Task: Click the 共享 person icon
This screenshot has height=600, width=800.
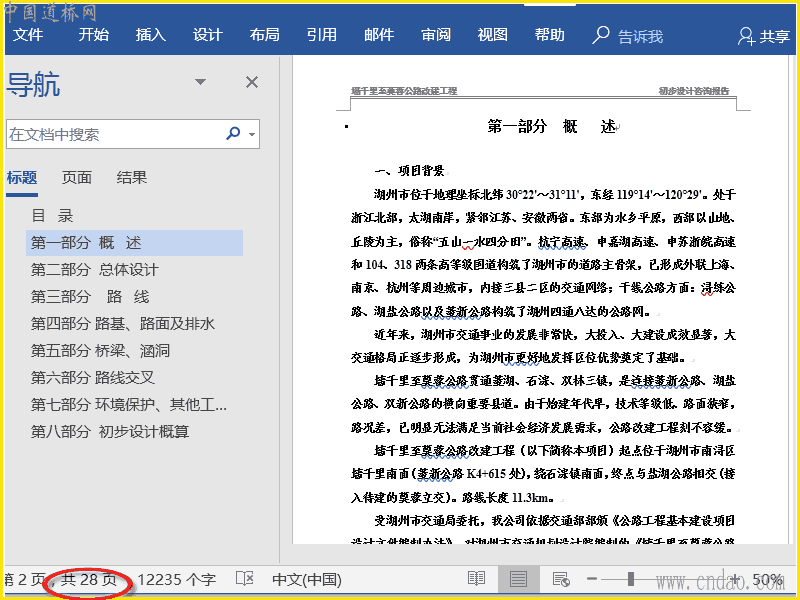Action: [x=746, y=36]
